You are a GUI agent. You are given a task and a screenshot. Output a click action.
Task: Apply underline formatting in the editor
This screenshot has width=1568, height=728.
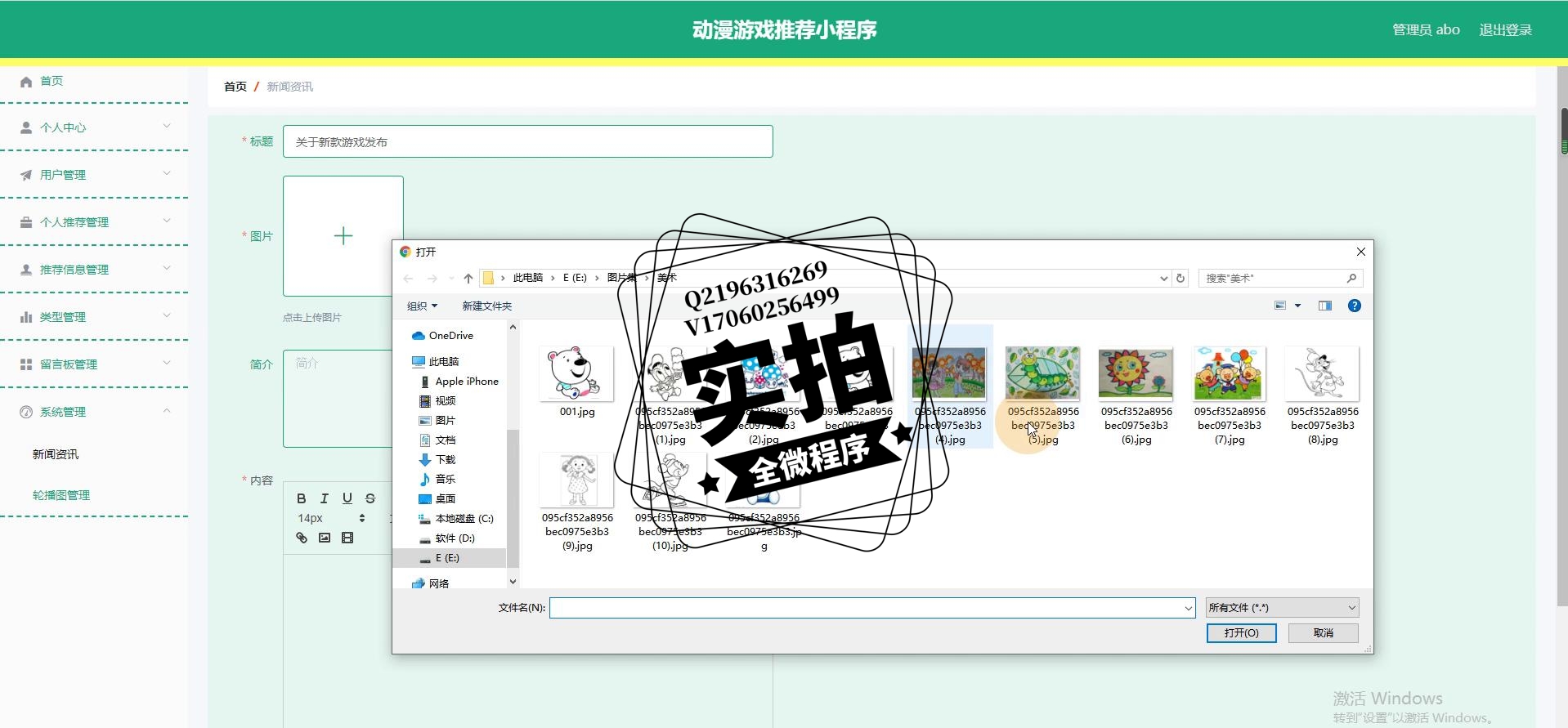347,498
